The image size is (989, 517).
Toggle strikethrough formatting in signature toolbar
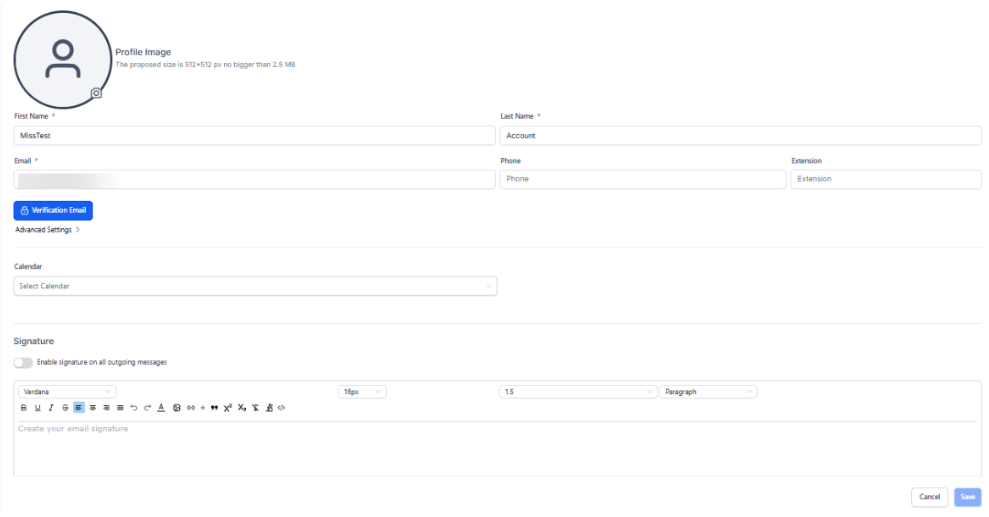pyautogui.click(x=65, y=408)
